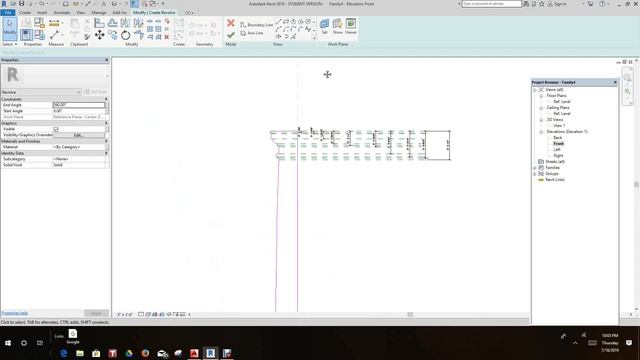Open the Windows Start menu
Viewport: 640px width, 360px height.
tap(8, 343)
